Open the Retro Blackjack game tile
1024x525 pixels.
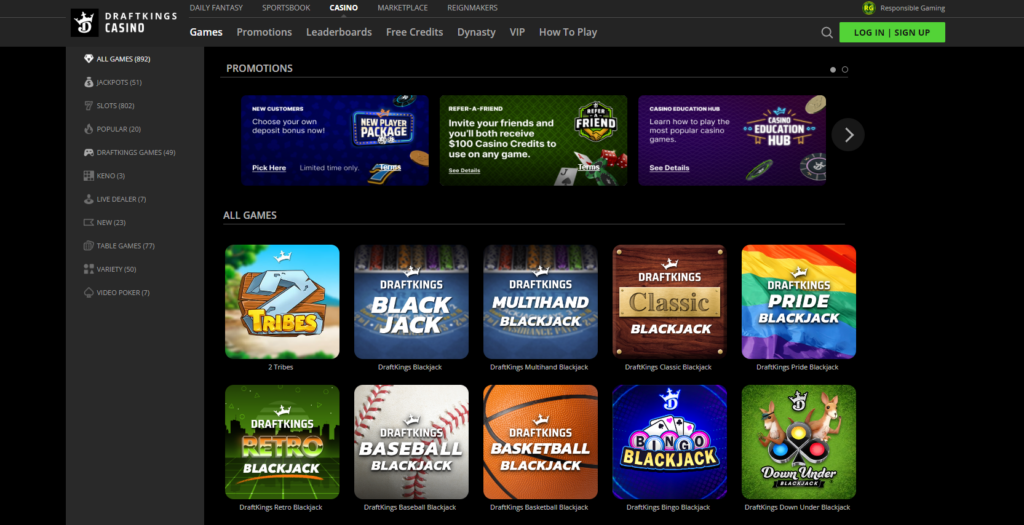[282, 442]
